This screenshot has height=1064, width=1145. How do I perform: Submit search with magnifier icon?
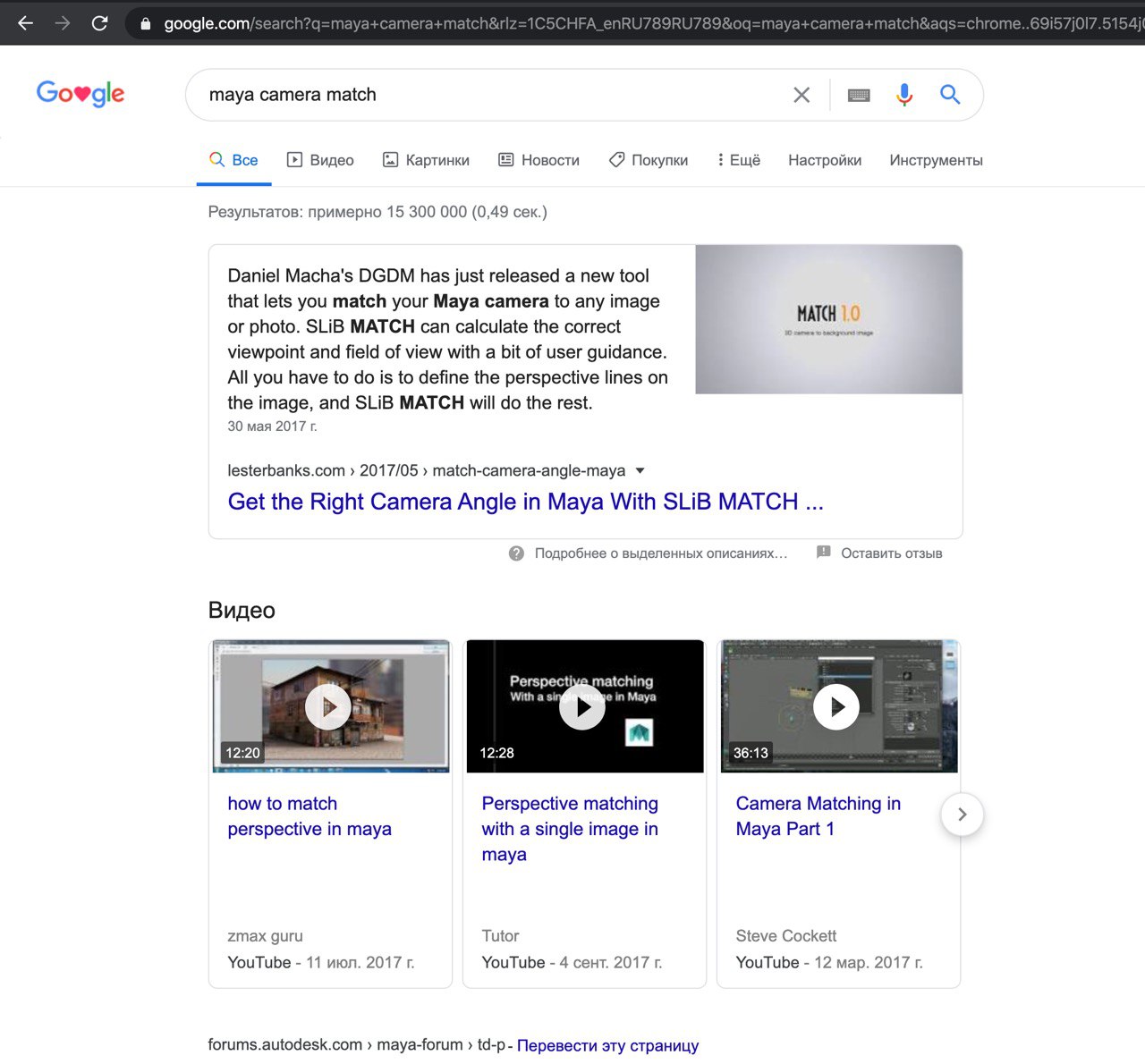(x=950, y=95)
